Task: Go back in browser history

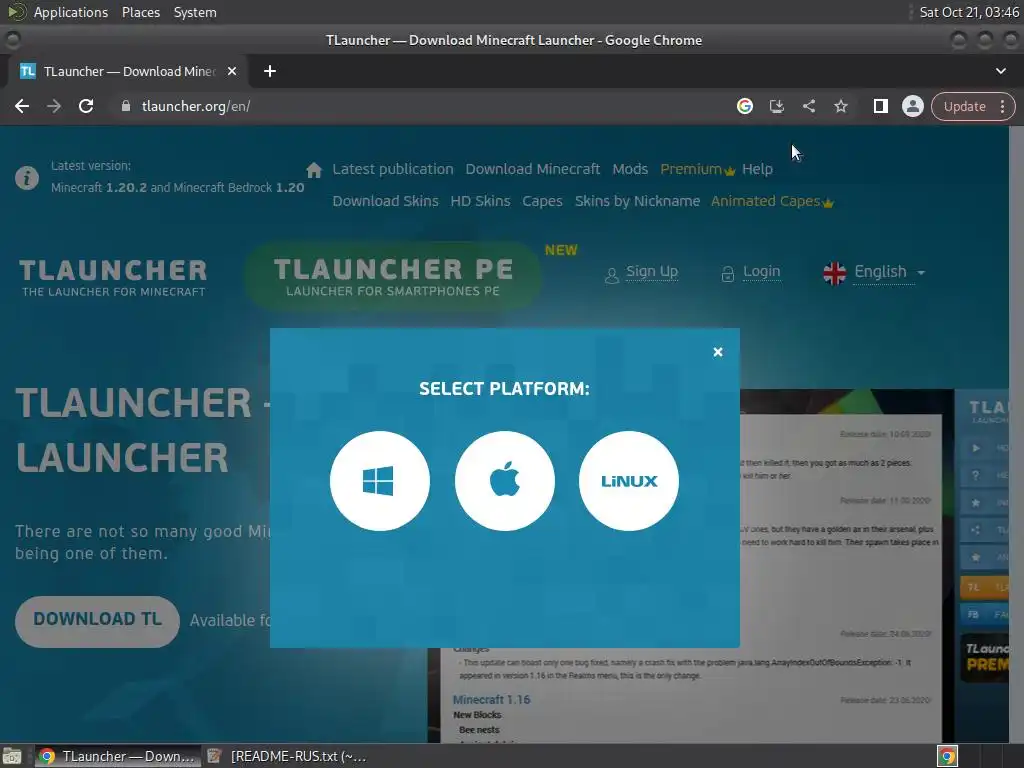Action: coord(22,106)
